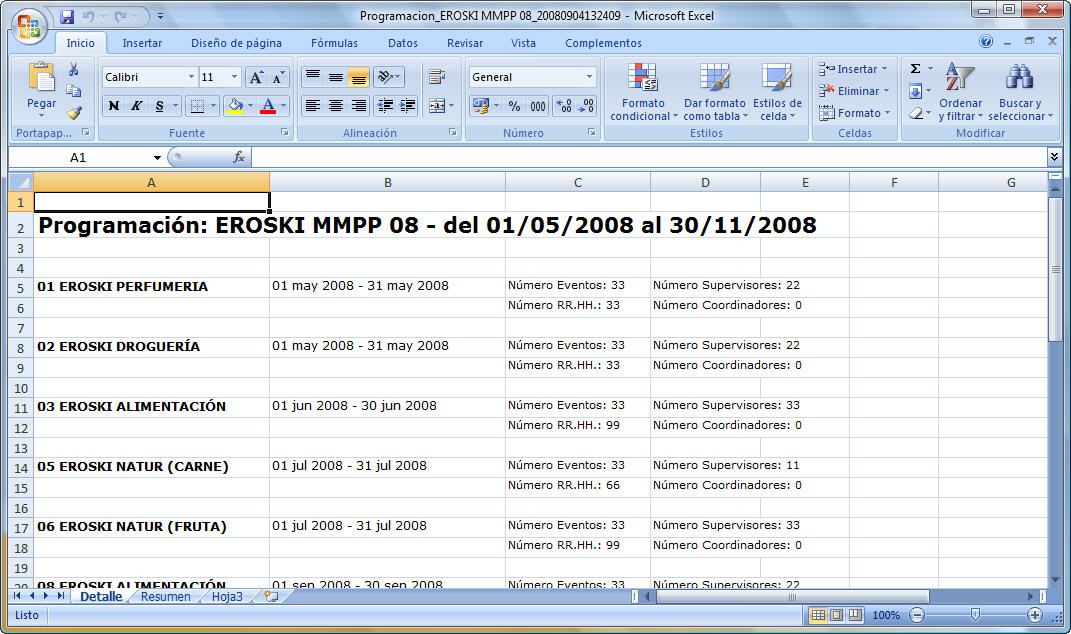Click the AutoSum sigma icon
Screen dimensions: 1071x634
[915, 69]
